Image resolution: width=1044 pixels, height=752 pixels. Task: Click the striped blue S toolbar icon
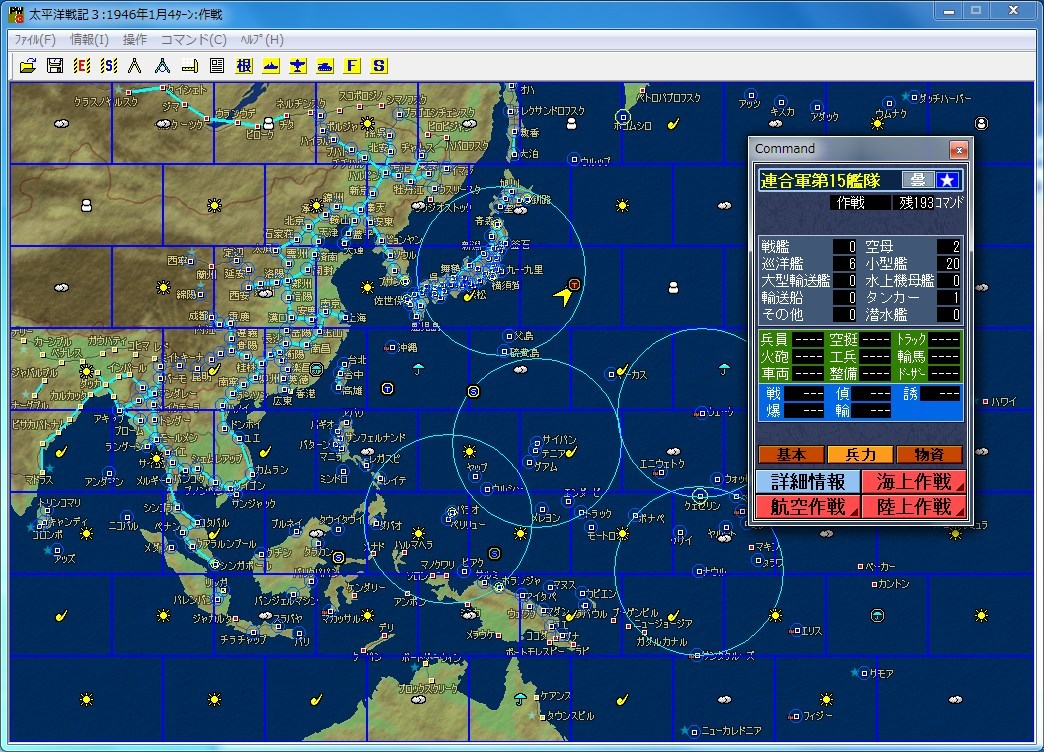[109, 65]
